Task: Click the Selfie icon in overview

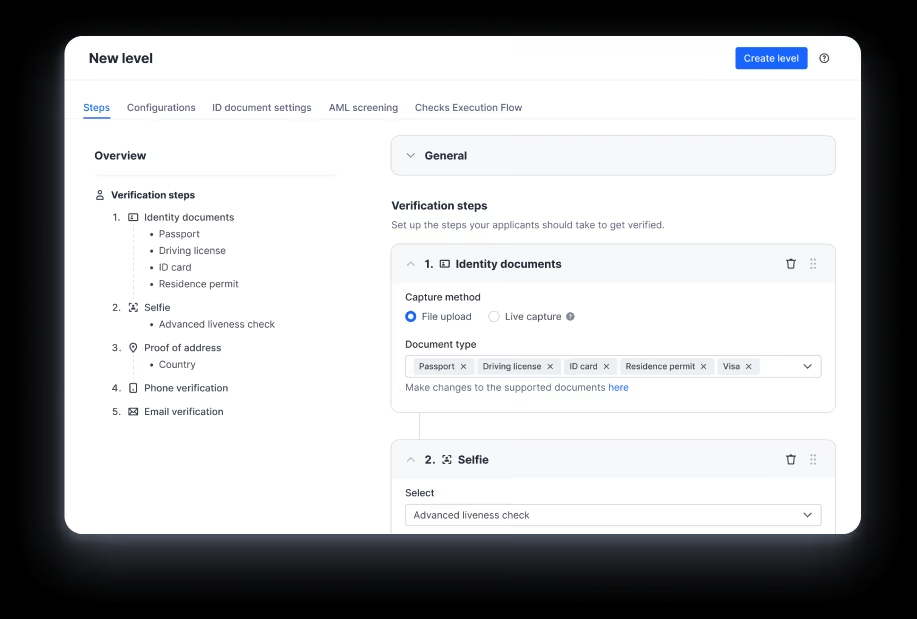Action: [133, 307]
